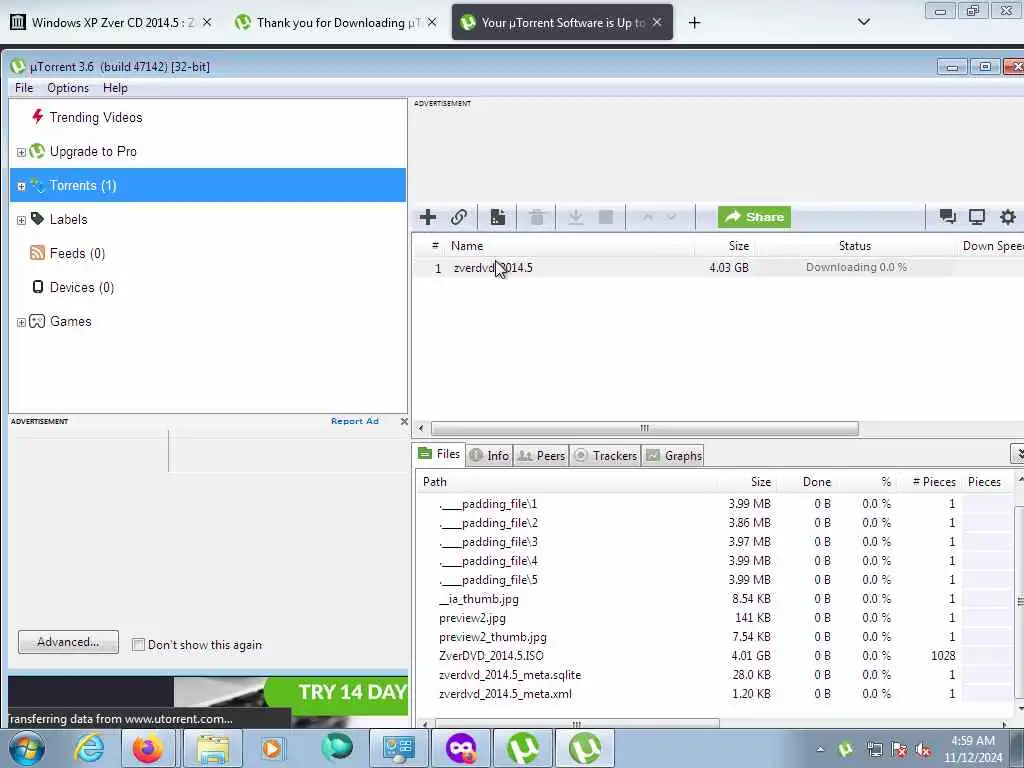The width and height of the screenshot is (1024, 768).
Task: Select zverdvd_2014.5_meta.sqlite file row
Action: point(715,675)
